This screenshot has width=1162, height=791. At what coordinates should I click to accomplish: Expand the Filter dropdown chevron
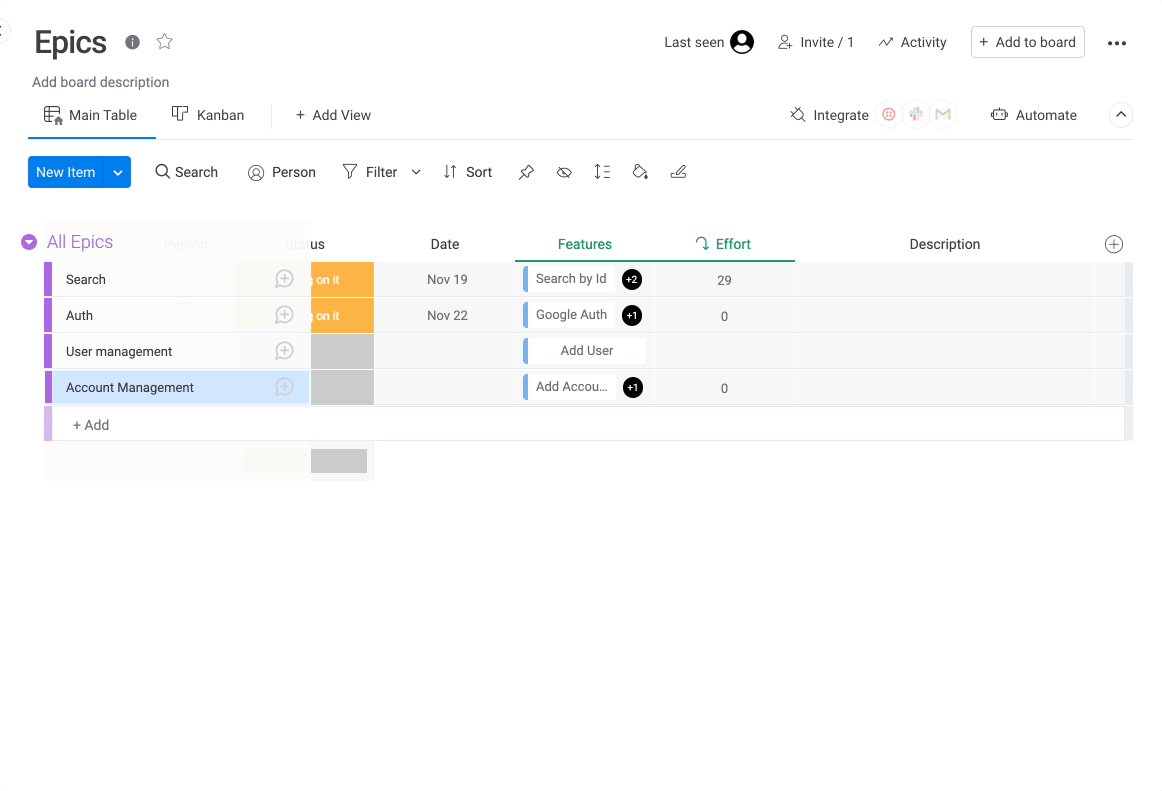[416, 172]
